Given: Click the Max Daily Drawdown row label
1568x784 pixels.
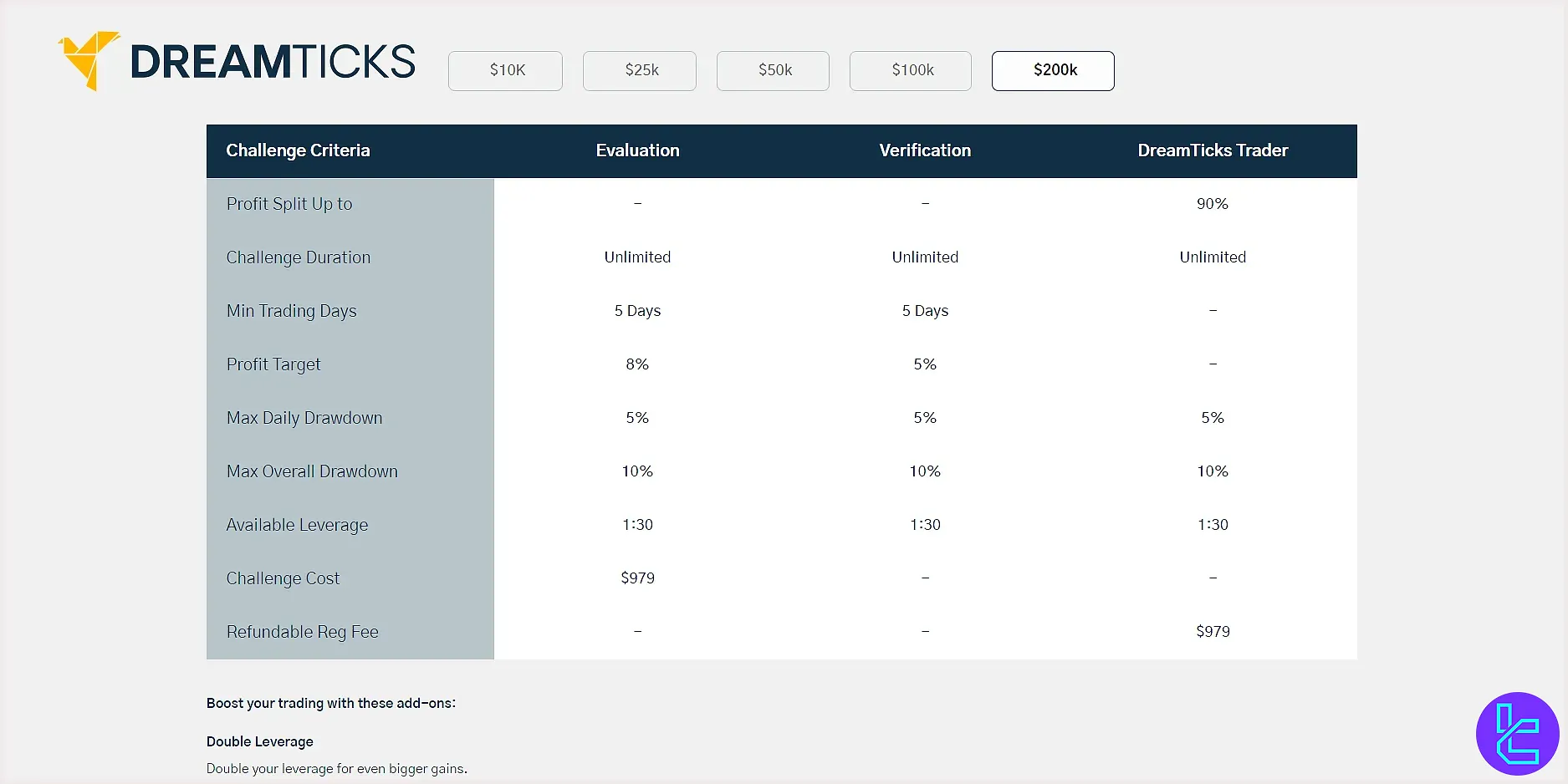Looking at the screenshot, I should click(304, 418).
